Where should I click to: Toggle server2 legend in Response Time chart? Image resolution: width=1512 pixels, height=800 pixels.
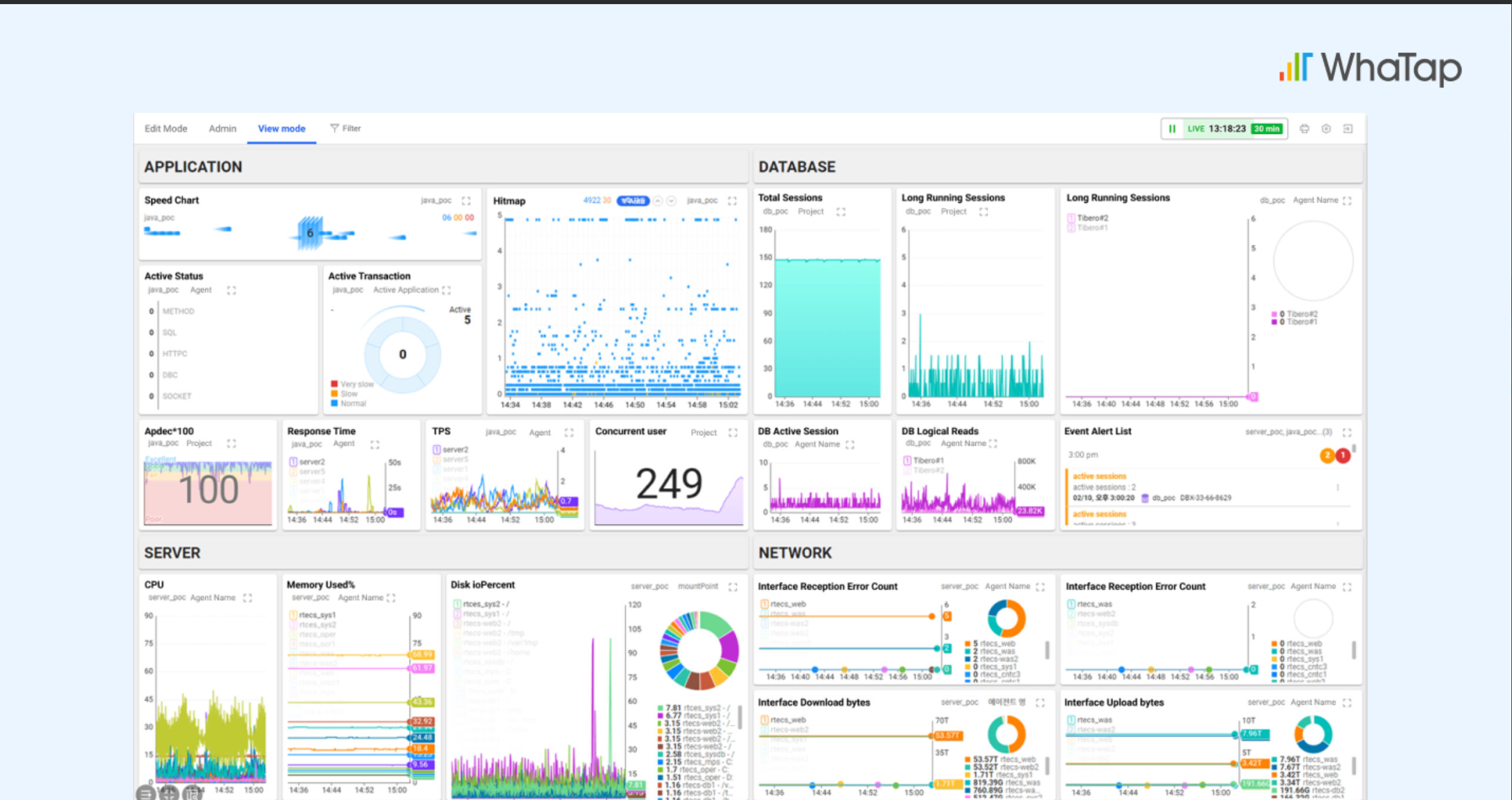[307, 462]
